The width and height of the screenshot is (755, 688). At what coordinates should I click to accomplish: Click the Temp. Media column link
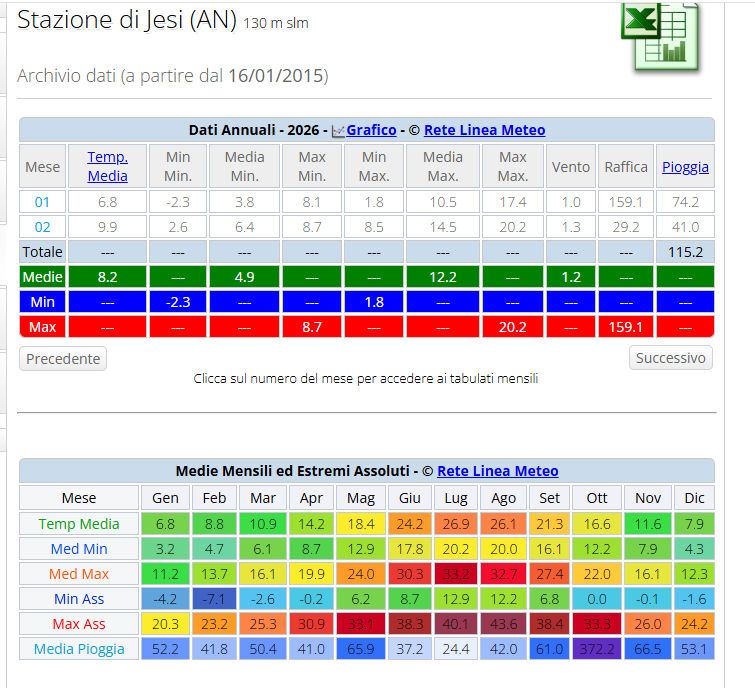coord(107,167)
